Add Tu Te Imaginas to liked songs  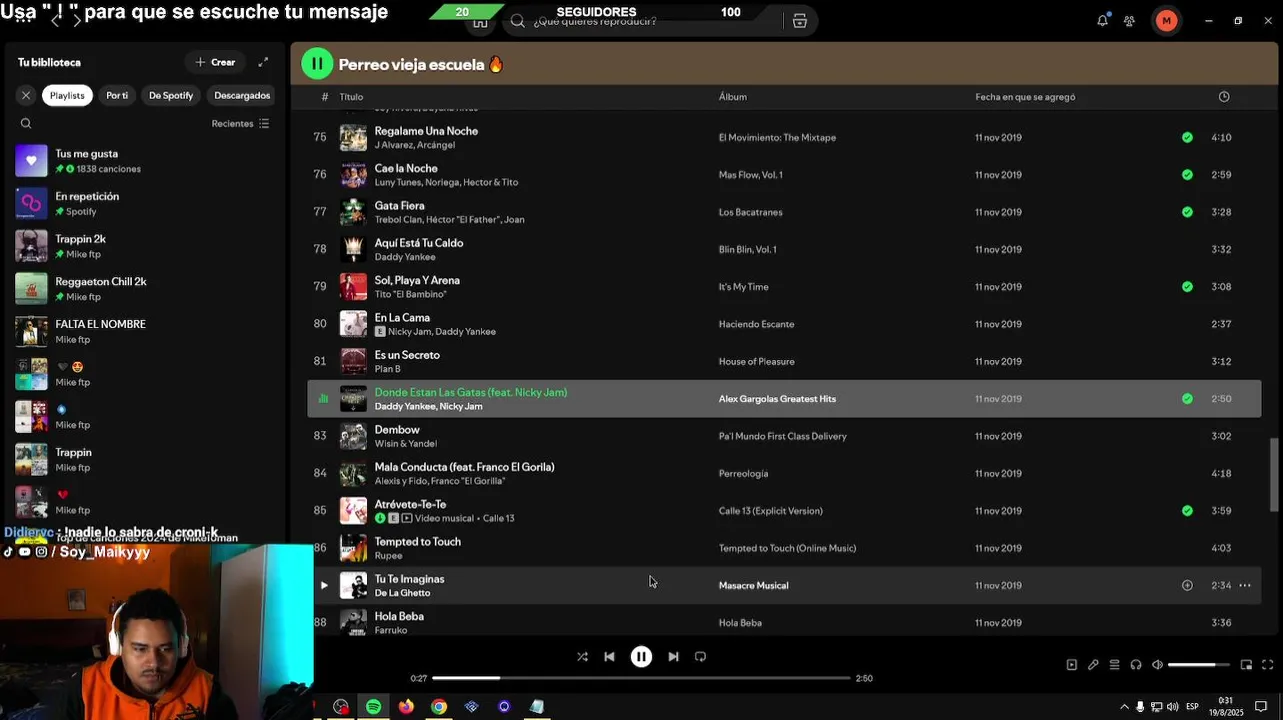[x=1187, y=585]
